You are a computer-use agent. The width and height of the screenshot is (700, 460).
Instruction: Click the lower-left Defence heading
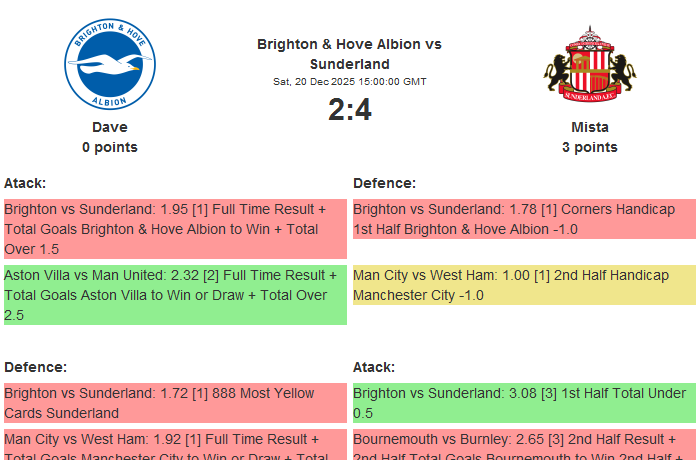pyautogui.click(x=35, y=367)
